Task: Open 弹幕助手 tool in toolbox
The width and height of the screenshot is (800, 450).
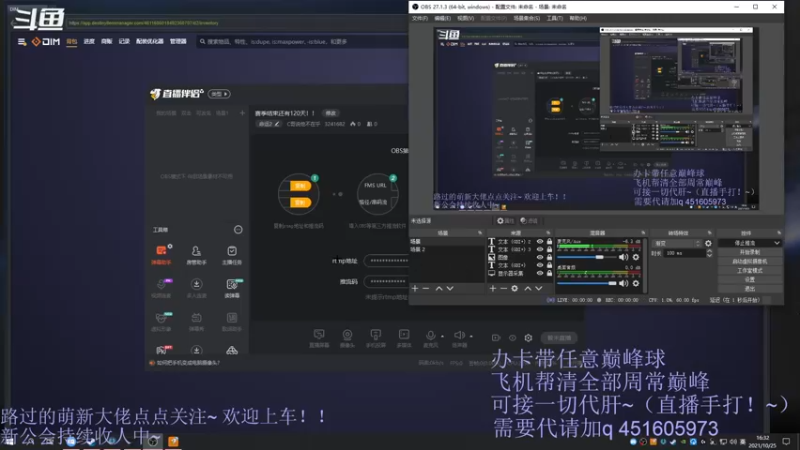Action: (x=161, y=254)
